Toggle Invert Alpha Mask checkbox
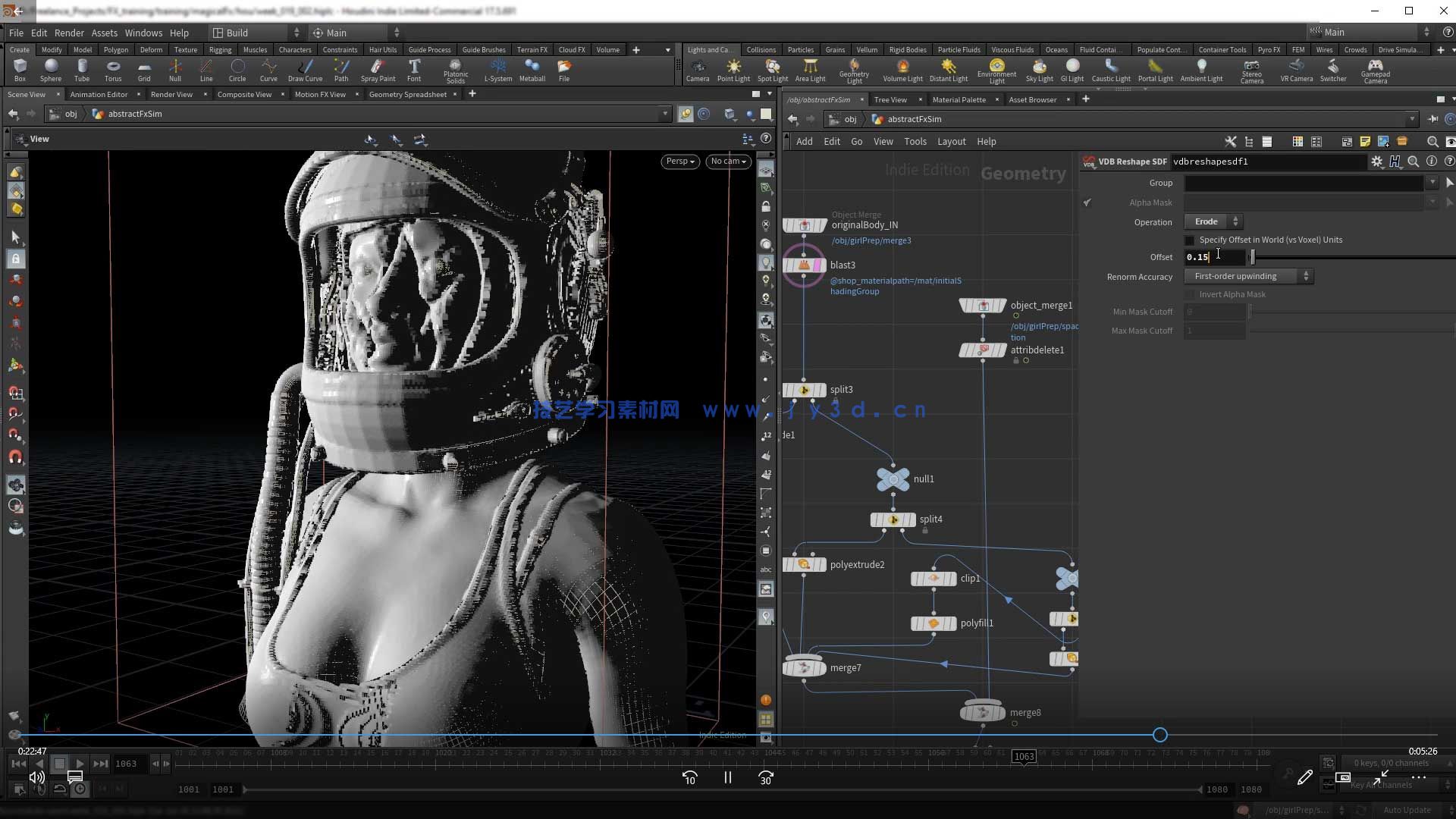 1190,295
